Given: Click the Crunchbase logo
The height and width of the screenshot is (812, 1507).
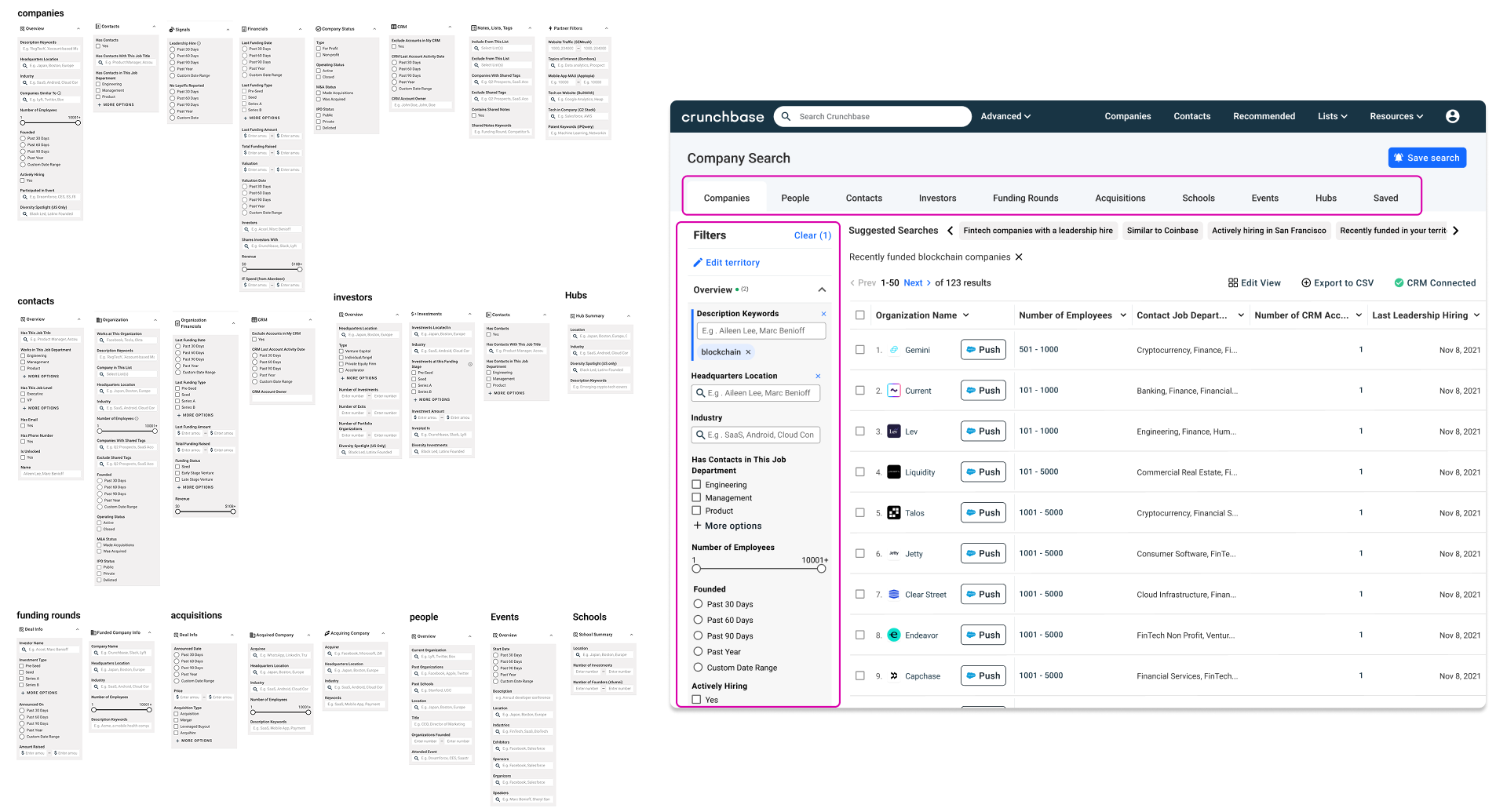Looking at the screenshot, I should [x=722, y=117].
